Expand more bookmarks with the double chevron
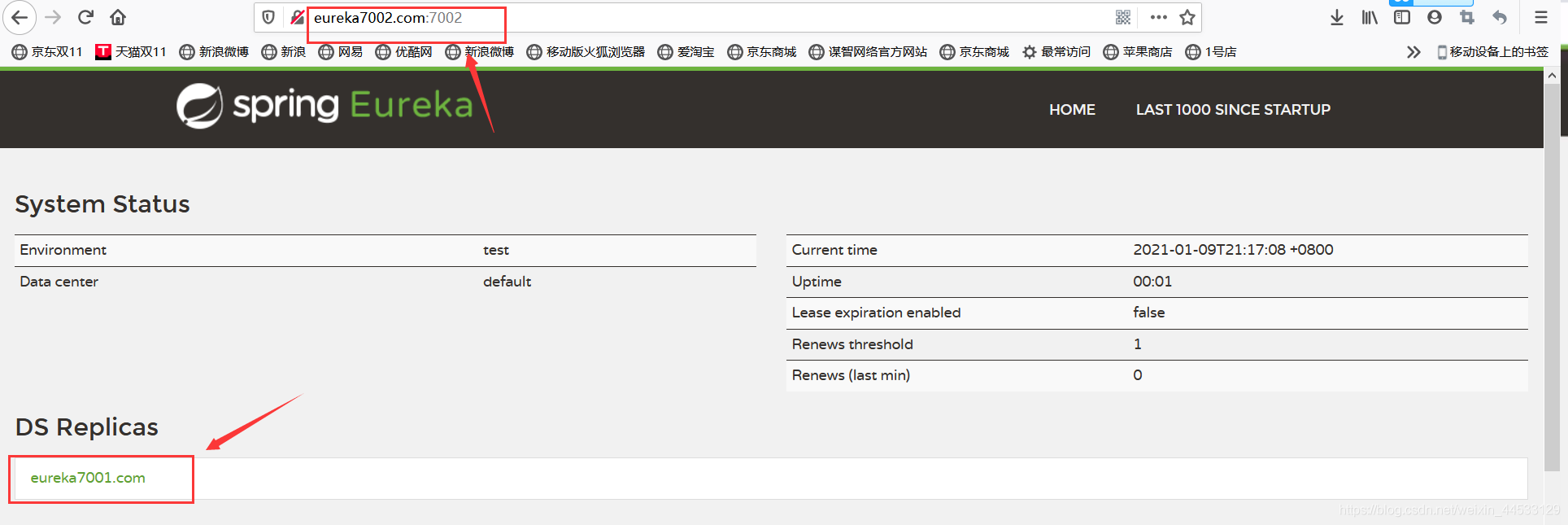 coord(1413,52)
